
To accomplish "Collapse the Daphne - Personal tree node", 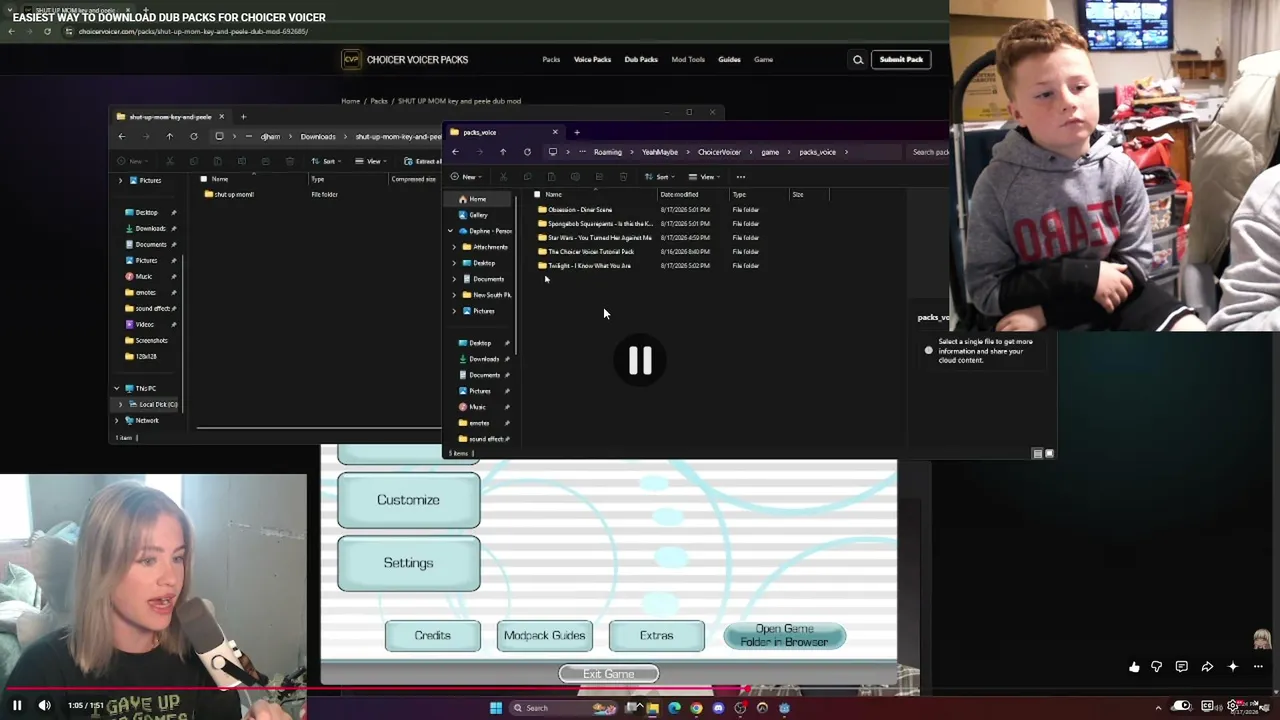I will pyautogui.click(x=450, y=231).
